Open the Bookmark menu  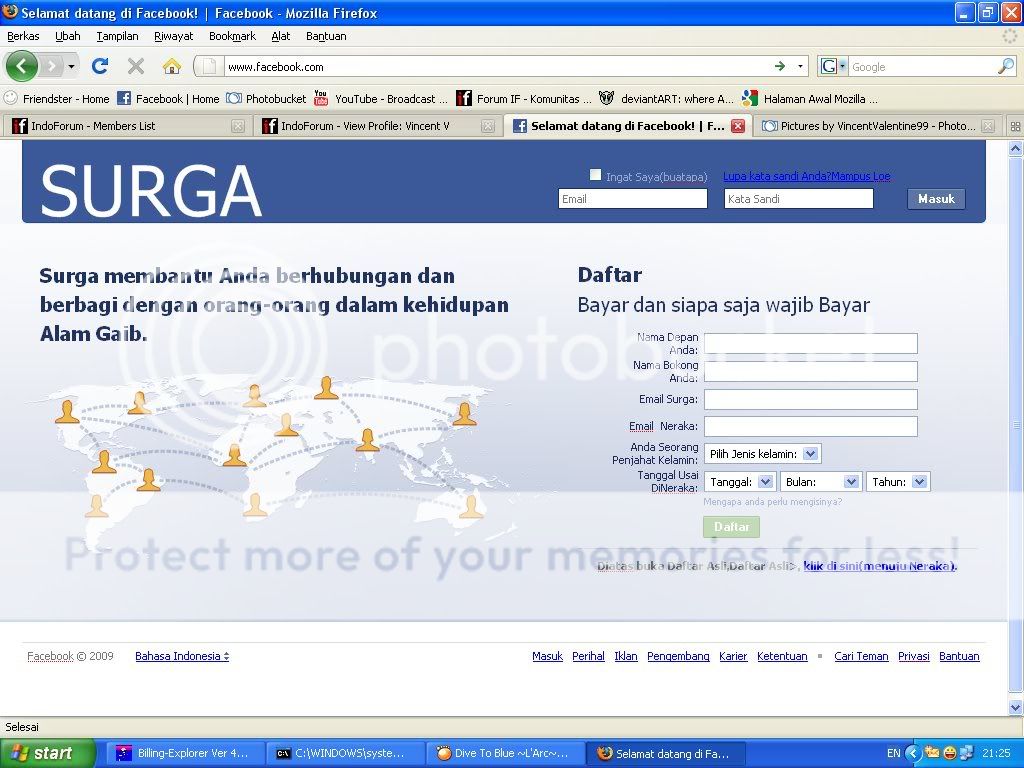click(232, 36)
